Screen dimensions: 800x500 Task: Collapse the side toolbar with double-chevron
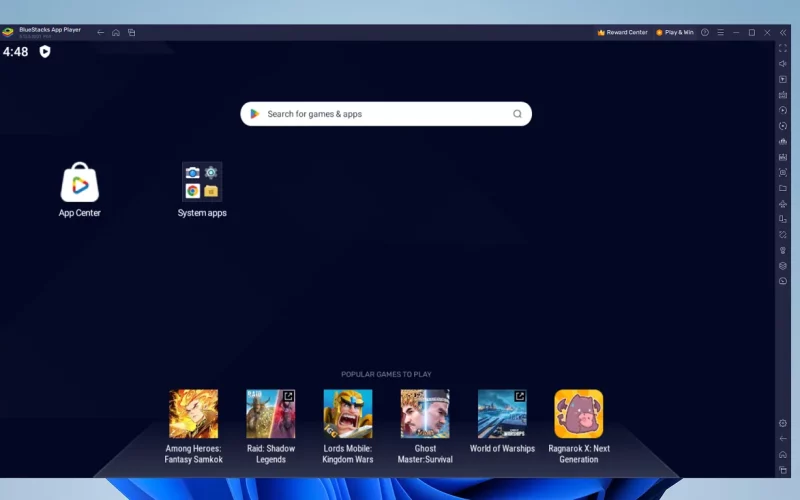point(783,32)
